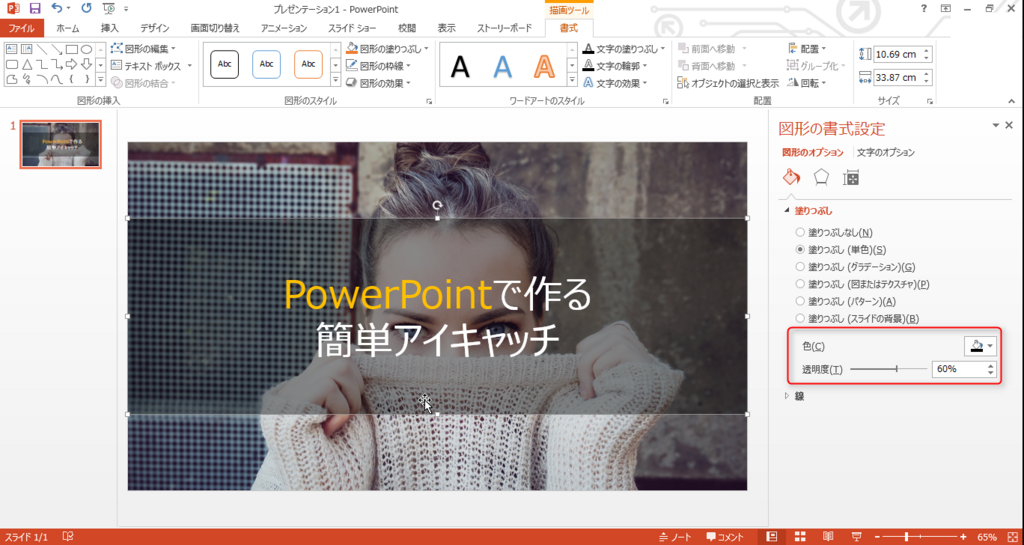Switch to Normal view in status bar

coord(771,537)
